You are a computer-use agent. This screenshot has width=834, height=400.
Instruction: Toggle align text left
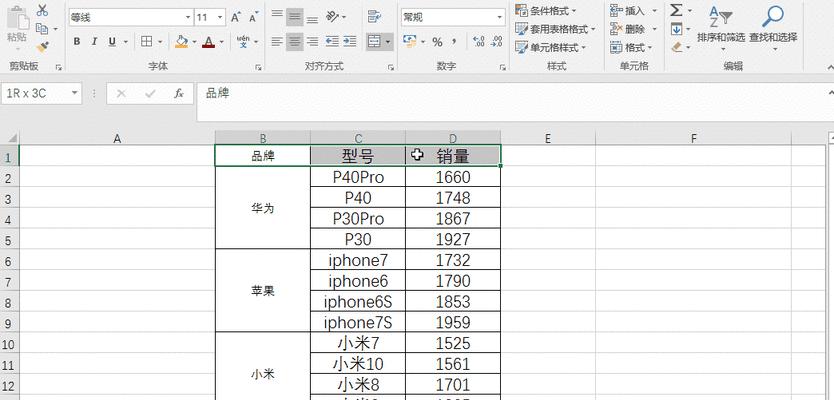click(277, 41)
